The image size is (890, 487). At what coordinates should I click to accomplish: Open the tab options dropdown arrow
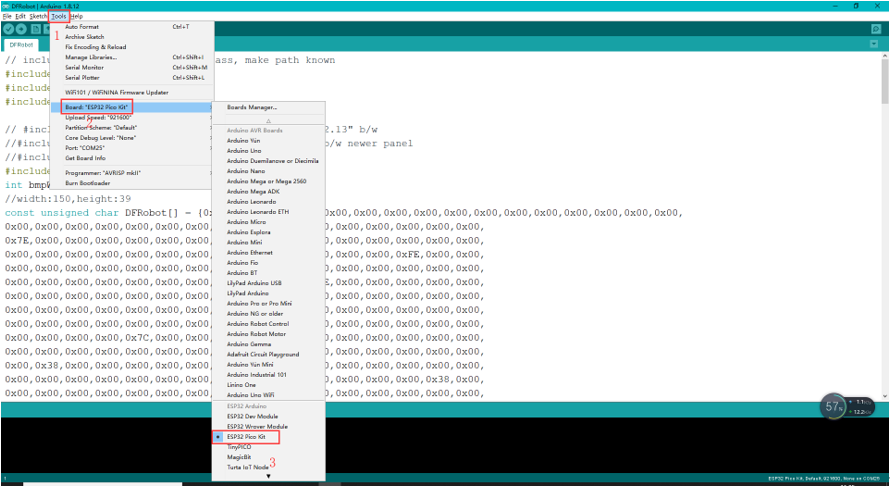[x=876, y=45]
